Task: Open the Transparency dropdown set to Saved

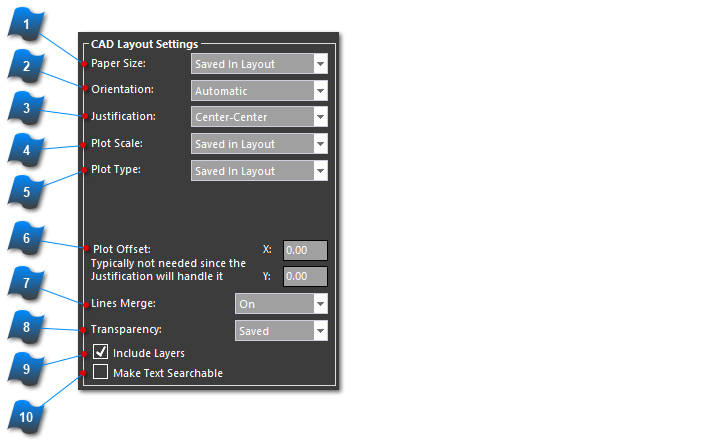Action: [281, 330]
